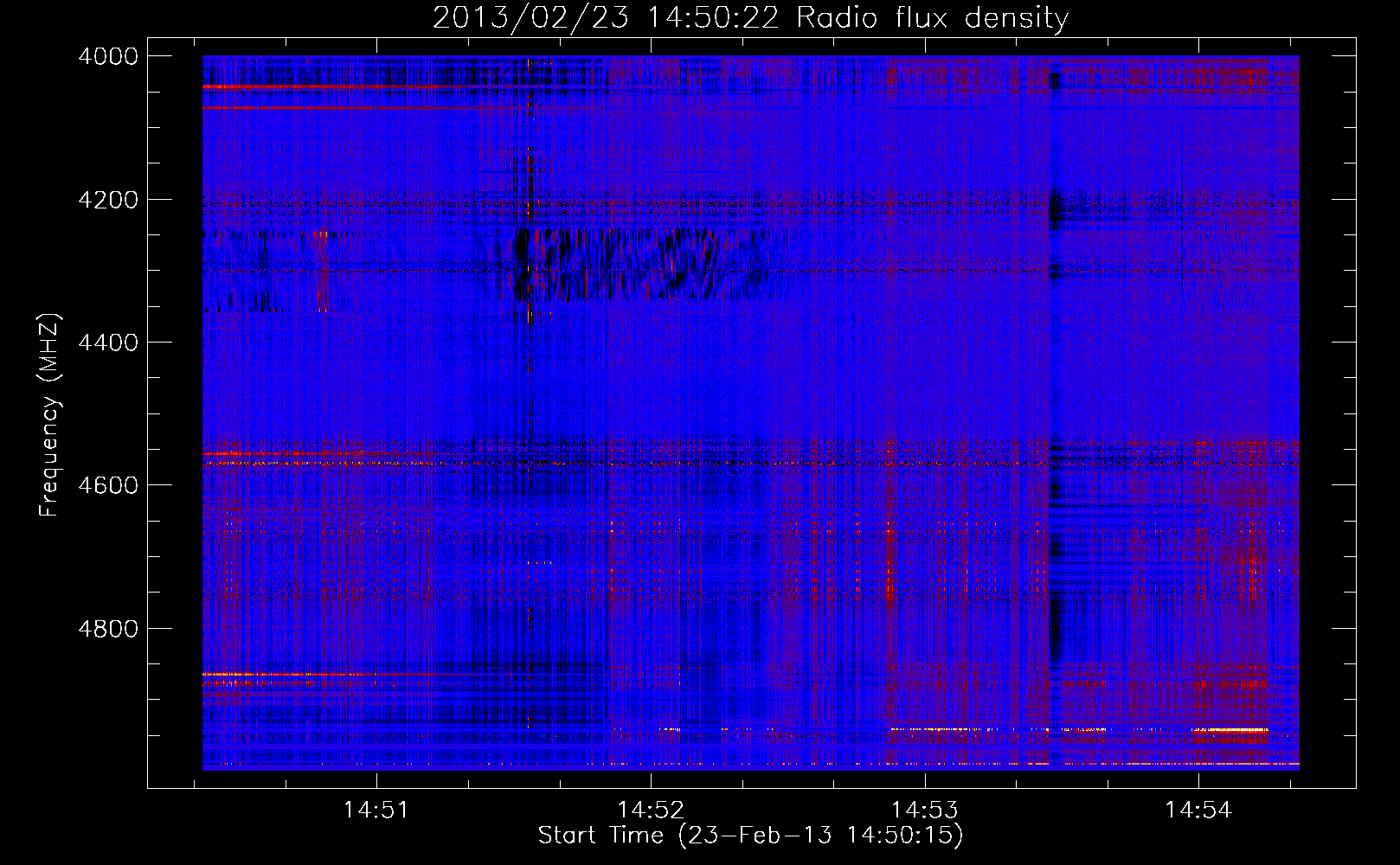
Task: Click the 14:52 time tick label
Action: 650,811
